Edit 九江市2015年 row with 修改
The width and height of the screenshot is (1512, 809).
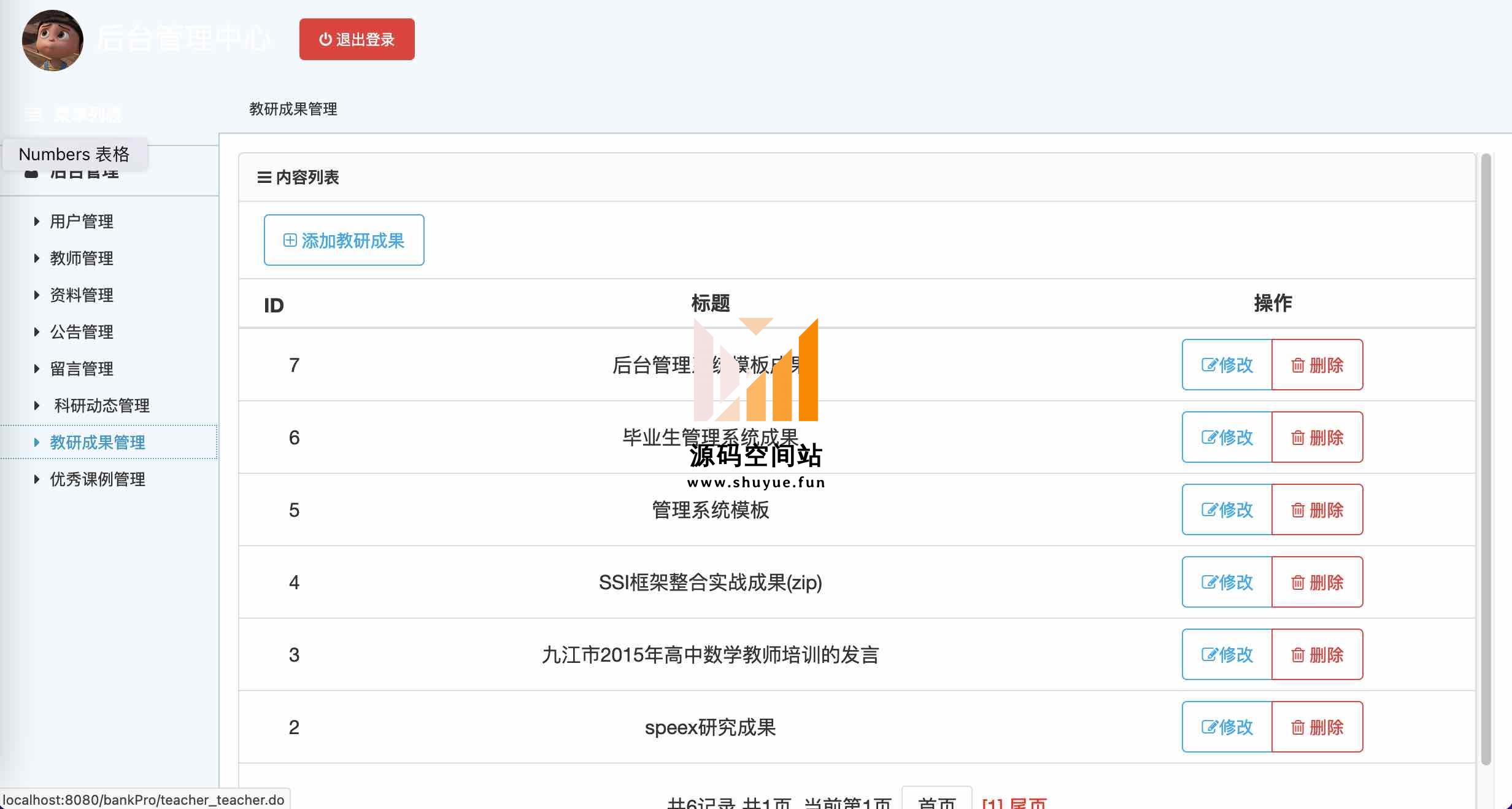pos(1227,654)
